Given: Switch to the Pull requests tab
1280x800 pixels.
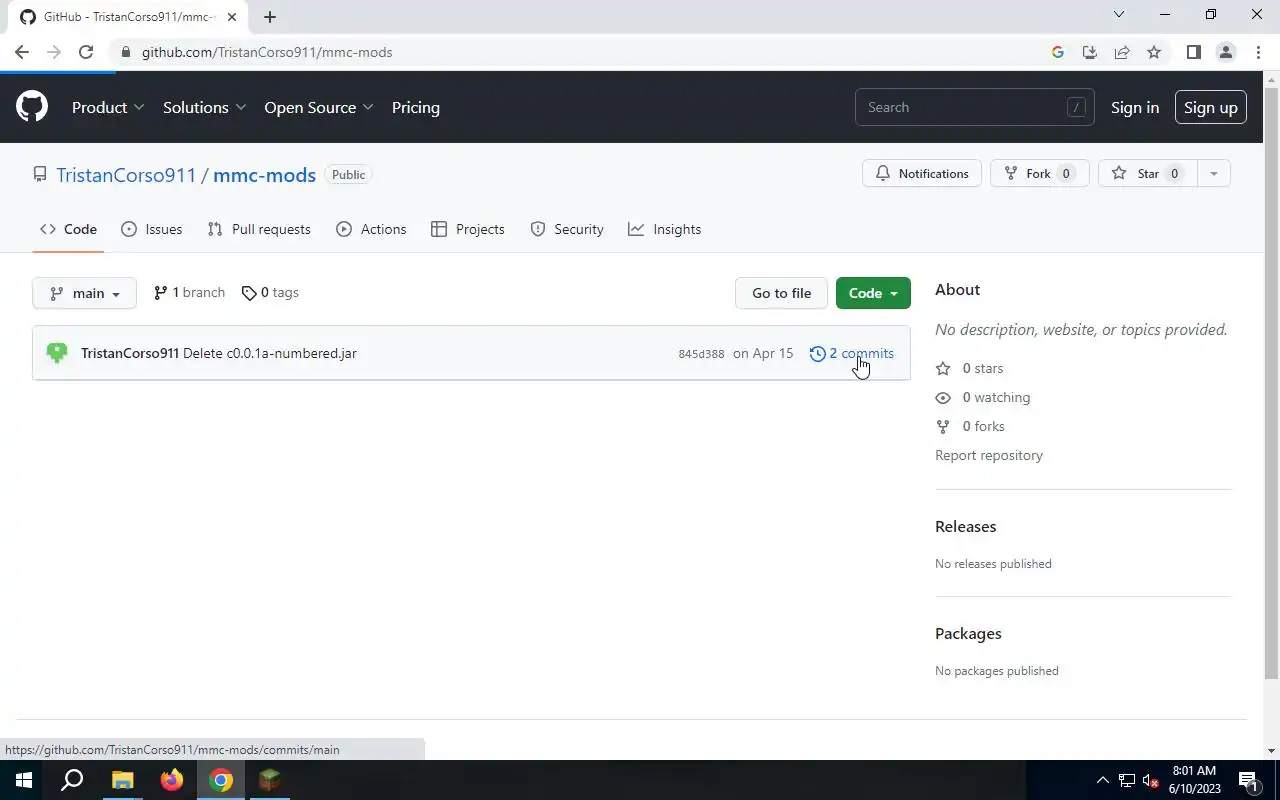Looking at the screenshot, I should pos(259,229).
